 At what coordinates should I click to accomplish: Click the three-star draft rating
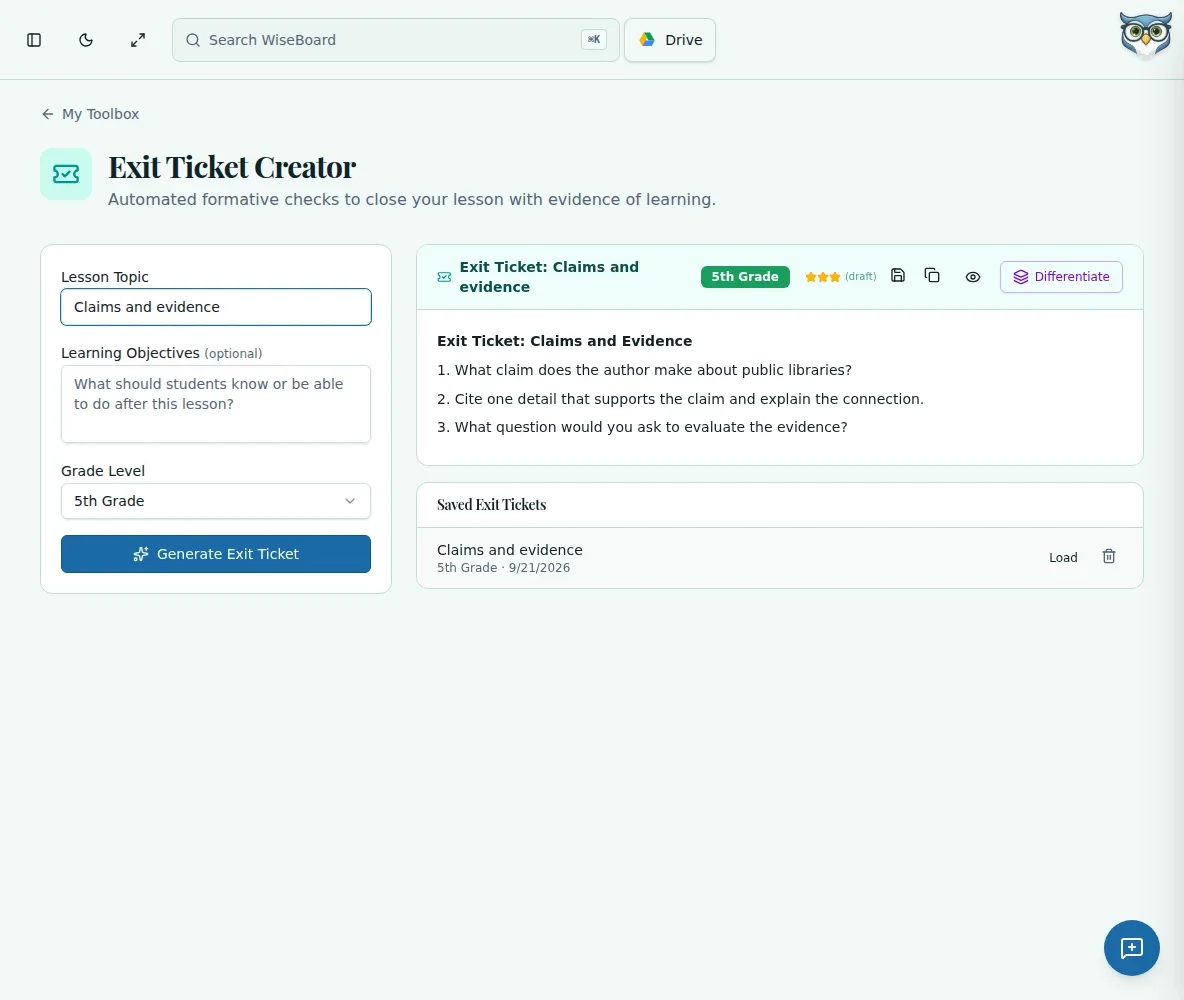(840, 276)
